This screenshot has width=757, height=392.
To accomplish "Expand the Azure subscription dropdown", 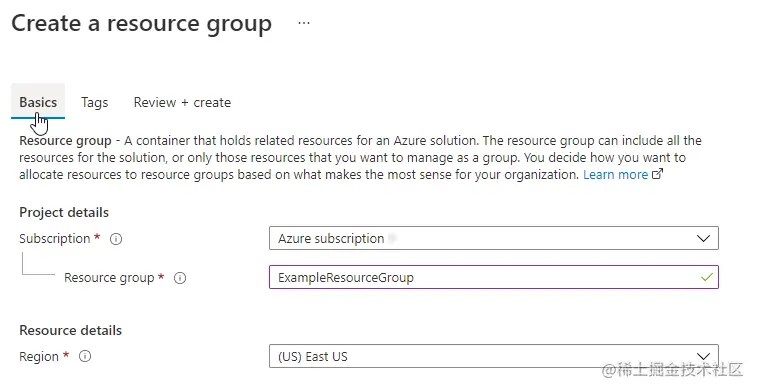I will tap(494, 238).
